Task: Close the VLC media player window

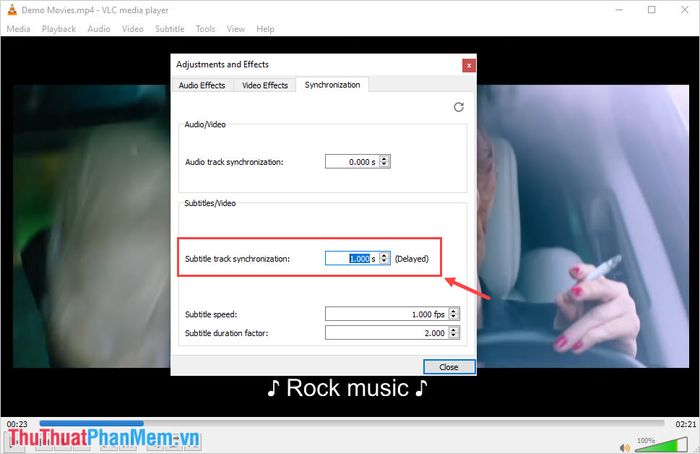Action: pyautogui.click(x=684, y=10)
